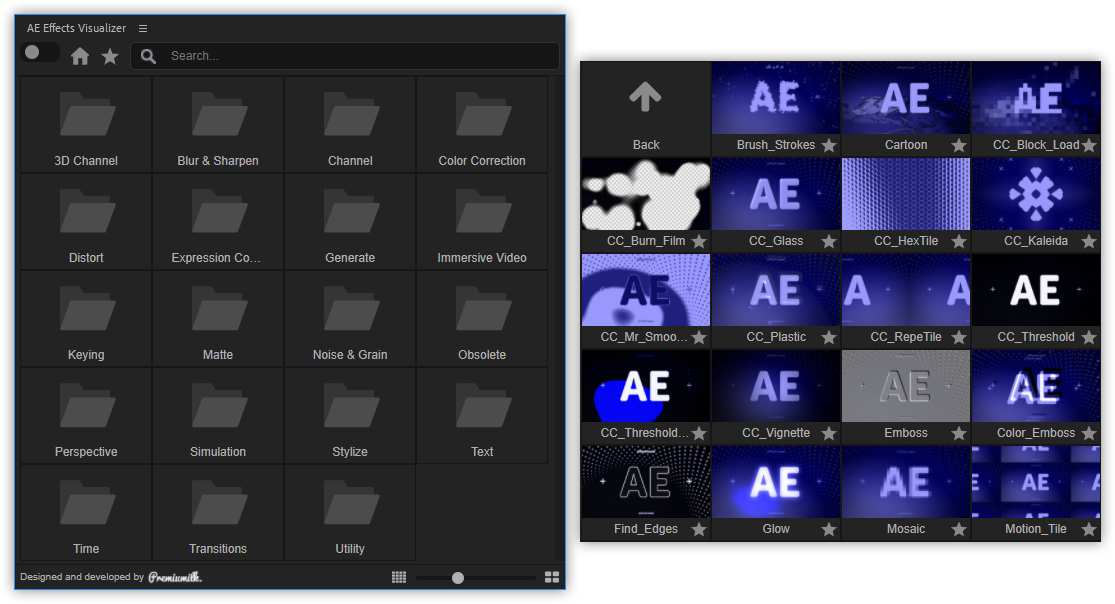Select the Motion_Tile effect thumbnail
This screenshot has height=604, width=1115.
(x=1036, y=482)
